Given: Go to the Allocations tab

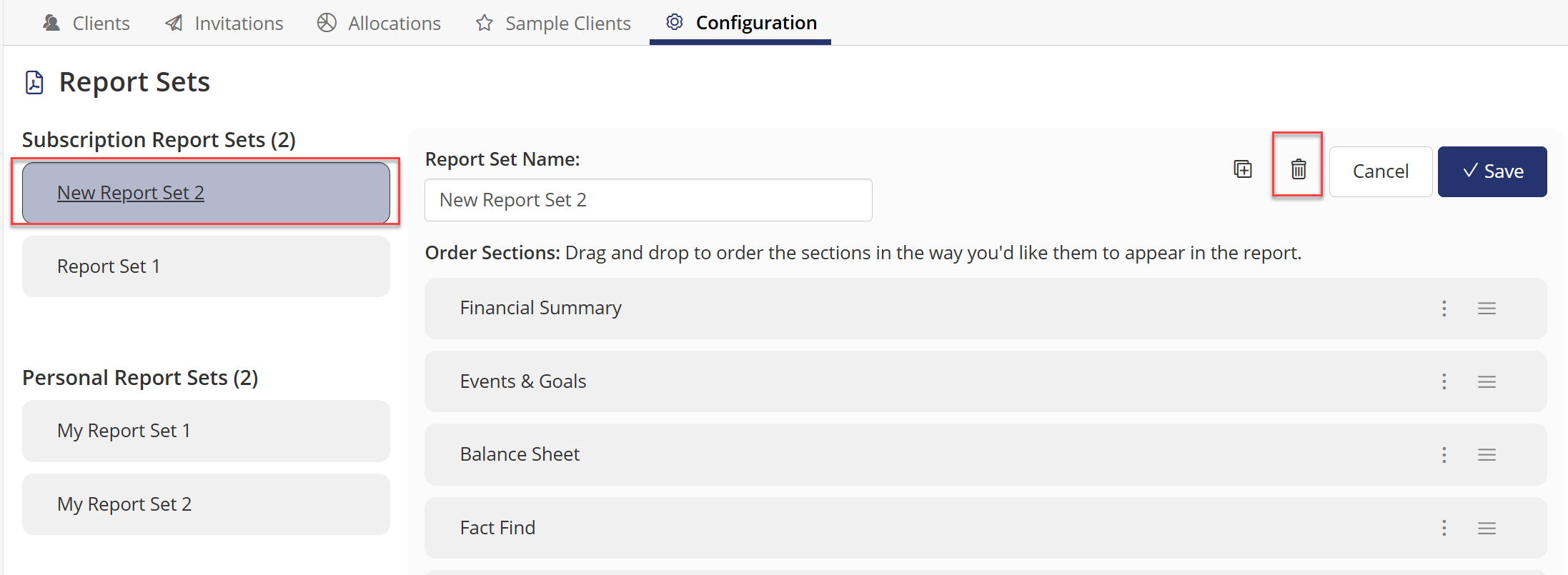Looking at the screenshot, I should (379, 23).
